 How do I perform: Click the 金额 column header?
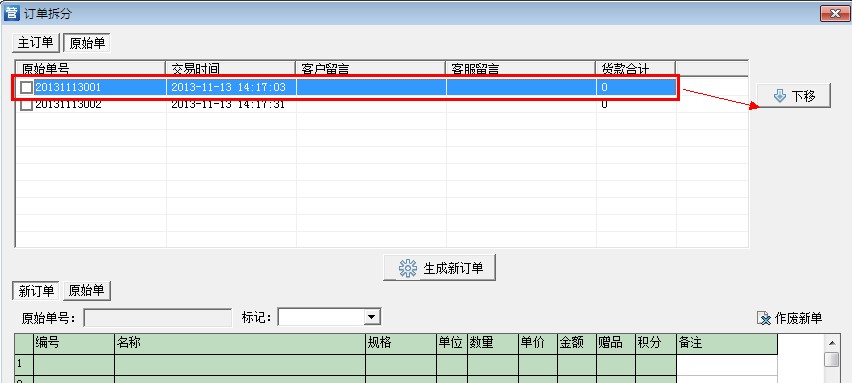click(577, 343)
